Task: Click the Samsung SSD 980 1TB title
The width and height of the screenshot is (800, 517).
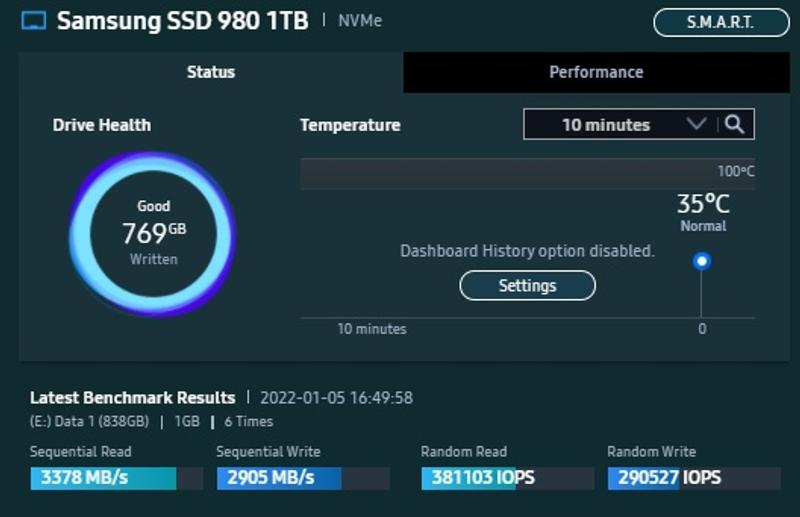Action: [182, 21]
